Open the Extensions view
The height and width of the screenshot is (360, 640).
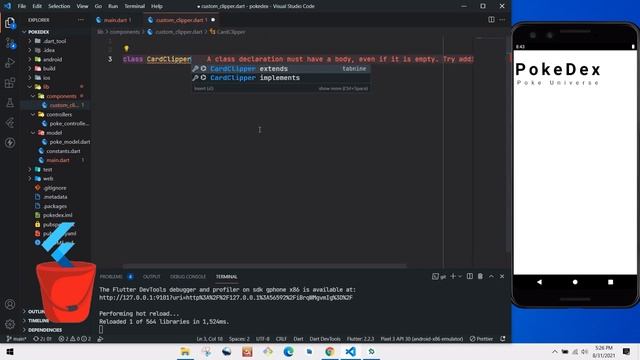(x=10, y=83)
